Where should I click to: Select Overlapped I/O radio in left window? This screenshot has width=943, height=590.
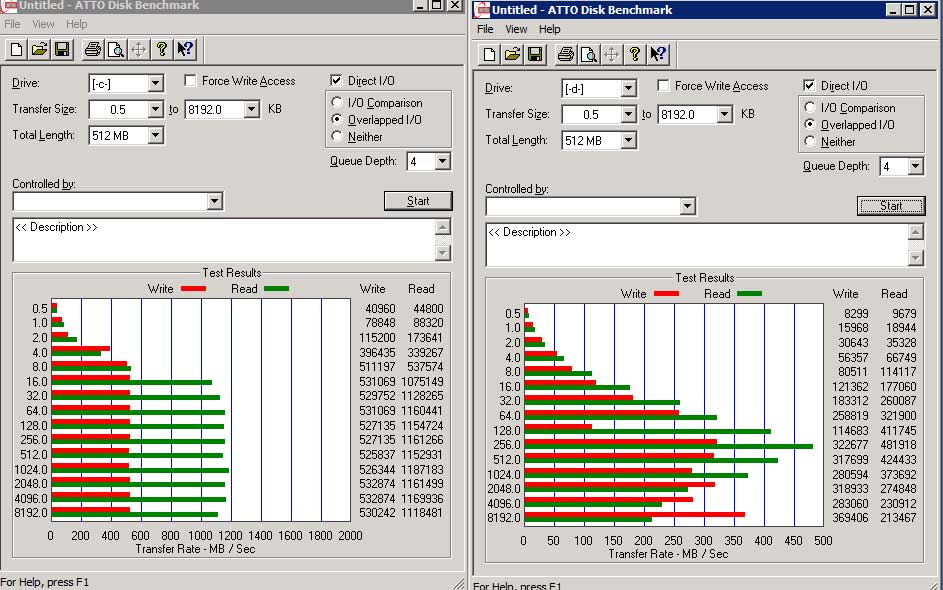pyautogui.click(x=337, y=120)
